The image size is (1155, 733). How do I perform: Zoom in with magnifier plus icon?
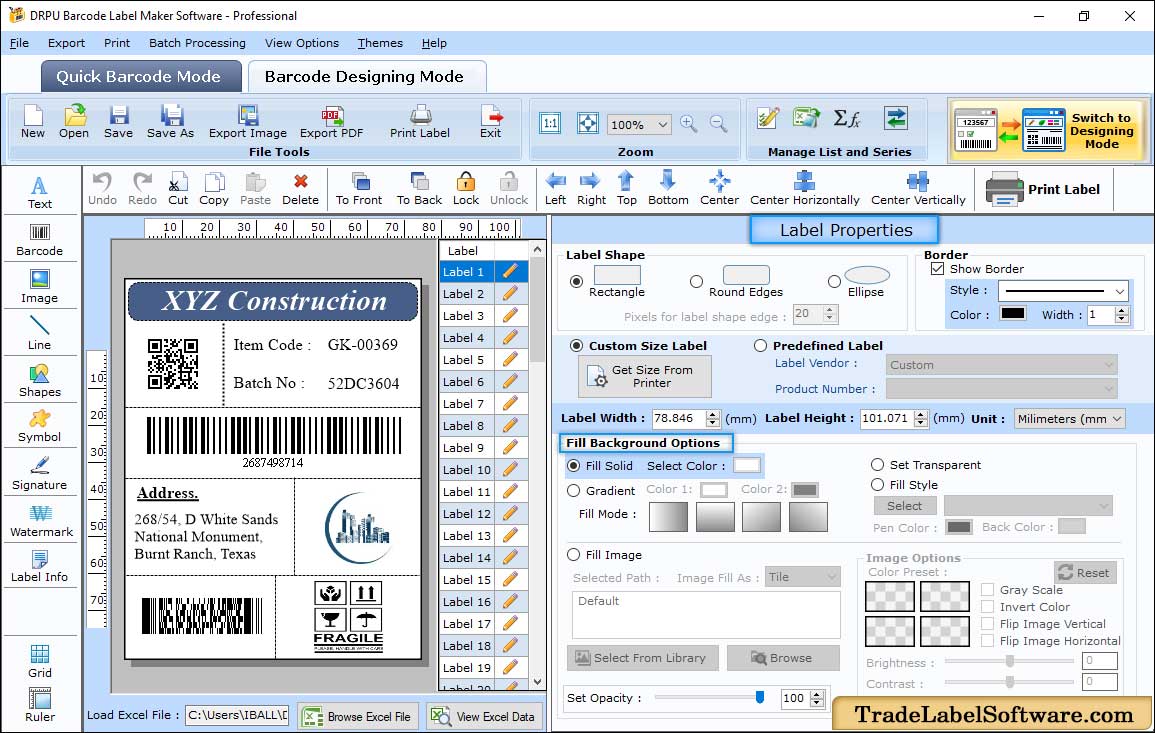click(x=689, y=124)
